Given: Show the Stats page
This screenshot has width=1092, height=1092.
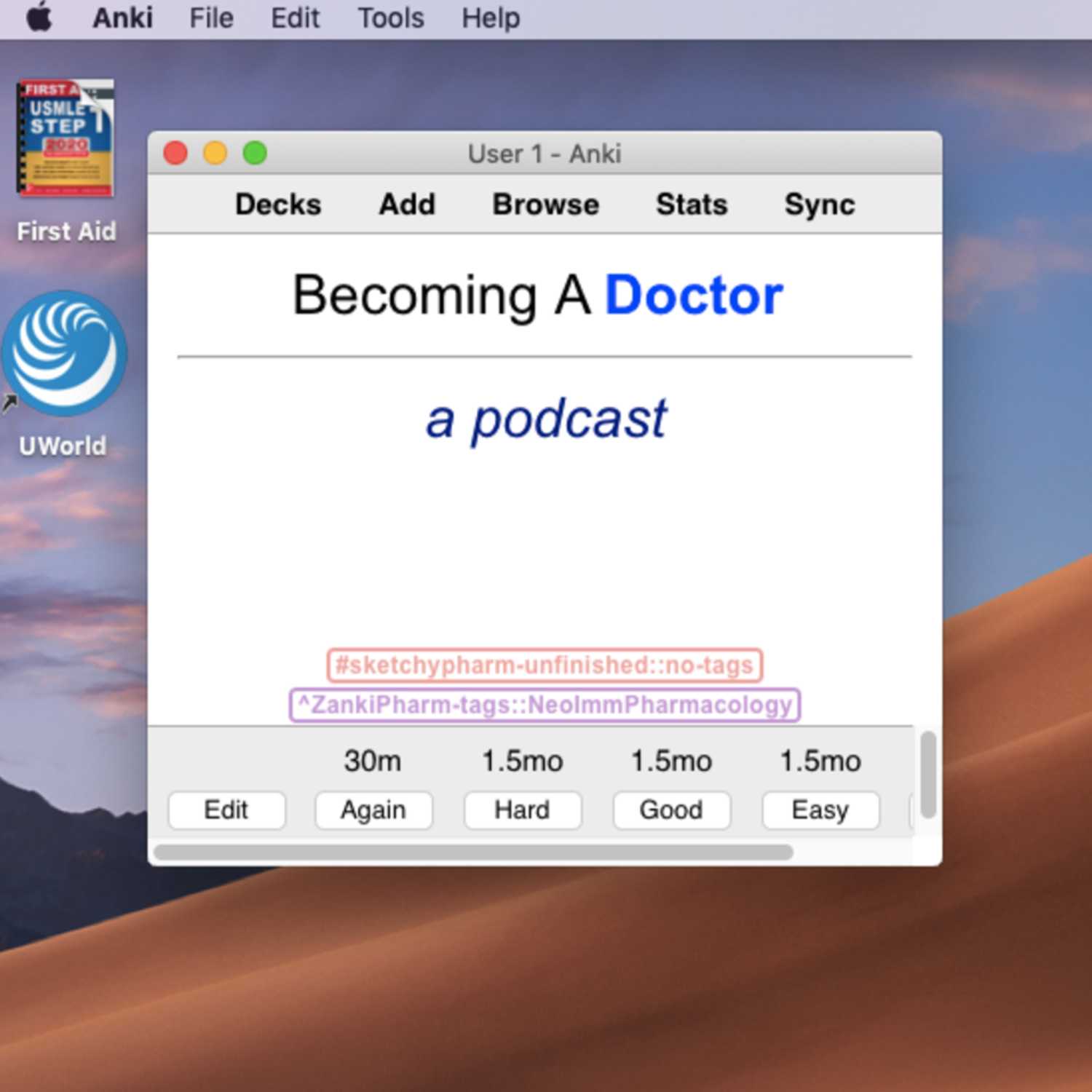Looking at the screenshot, I should [x=692, y=204].
